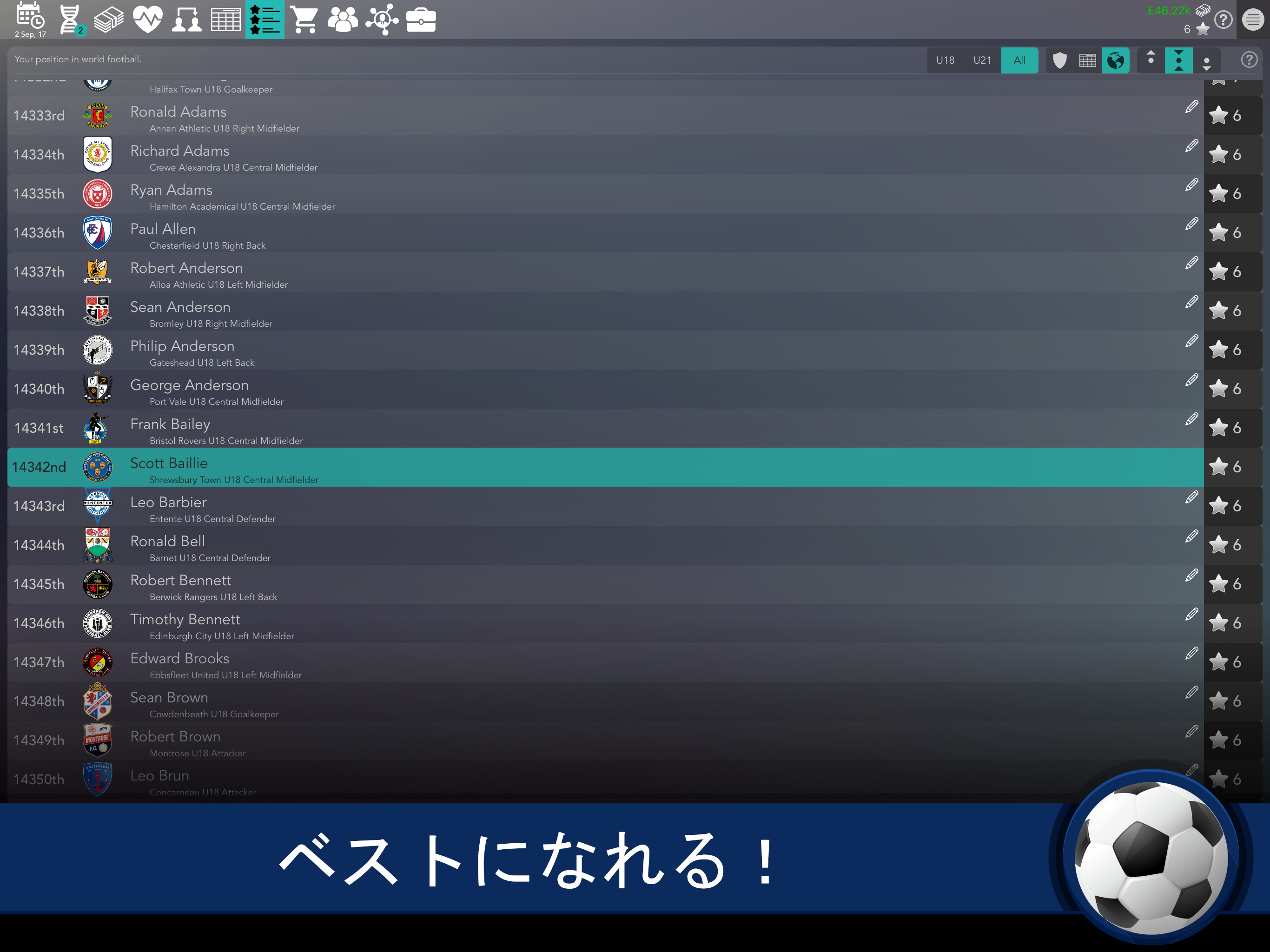Open the finances money stack in toolbar

point(108,19)
